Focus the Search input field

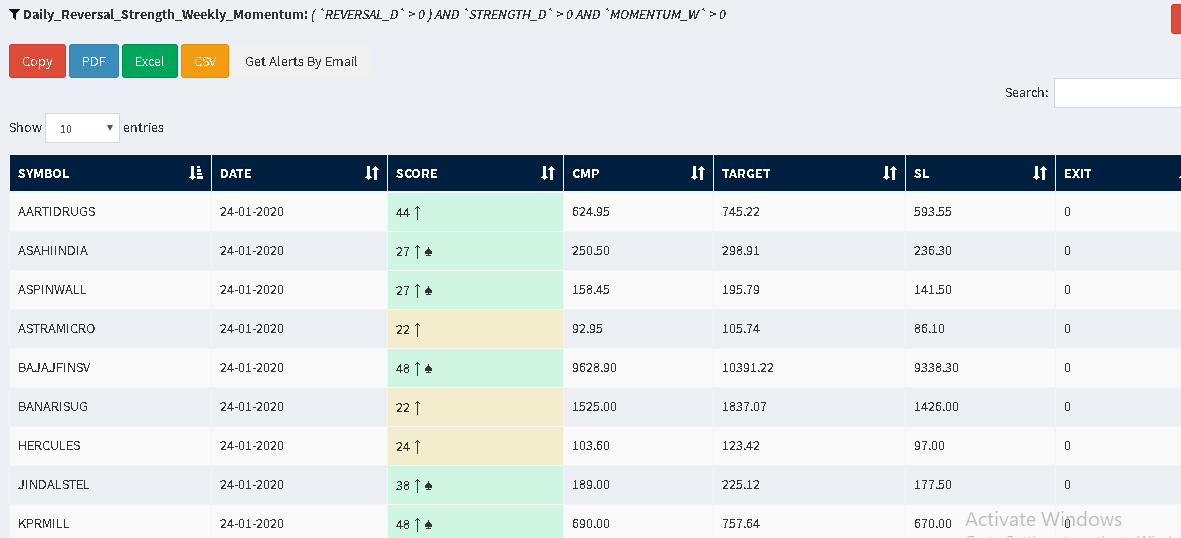[x=1117, y=93]
